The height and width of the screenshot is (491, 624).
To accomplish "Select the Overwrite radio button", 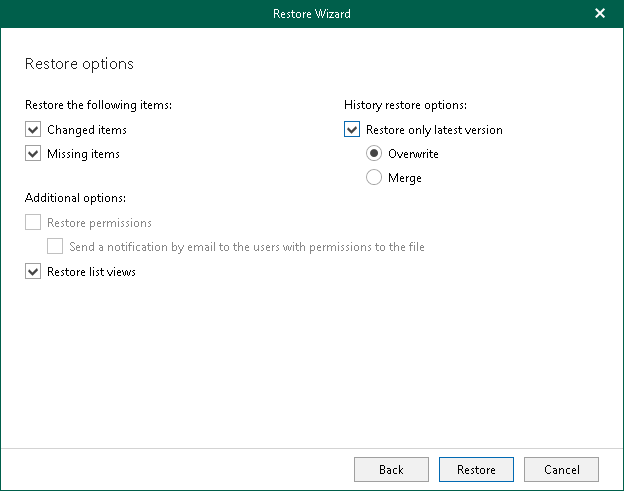I will click(374, 154).
